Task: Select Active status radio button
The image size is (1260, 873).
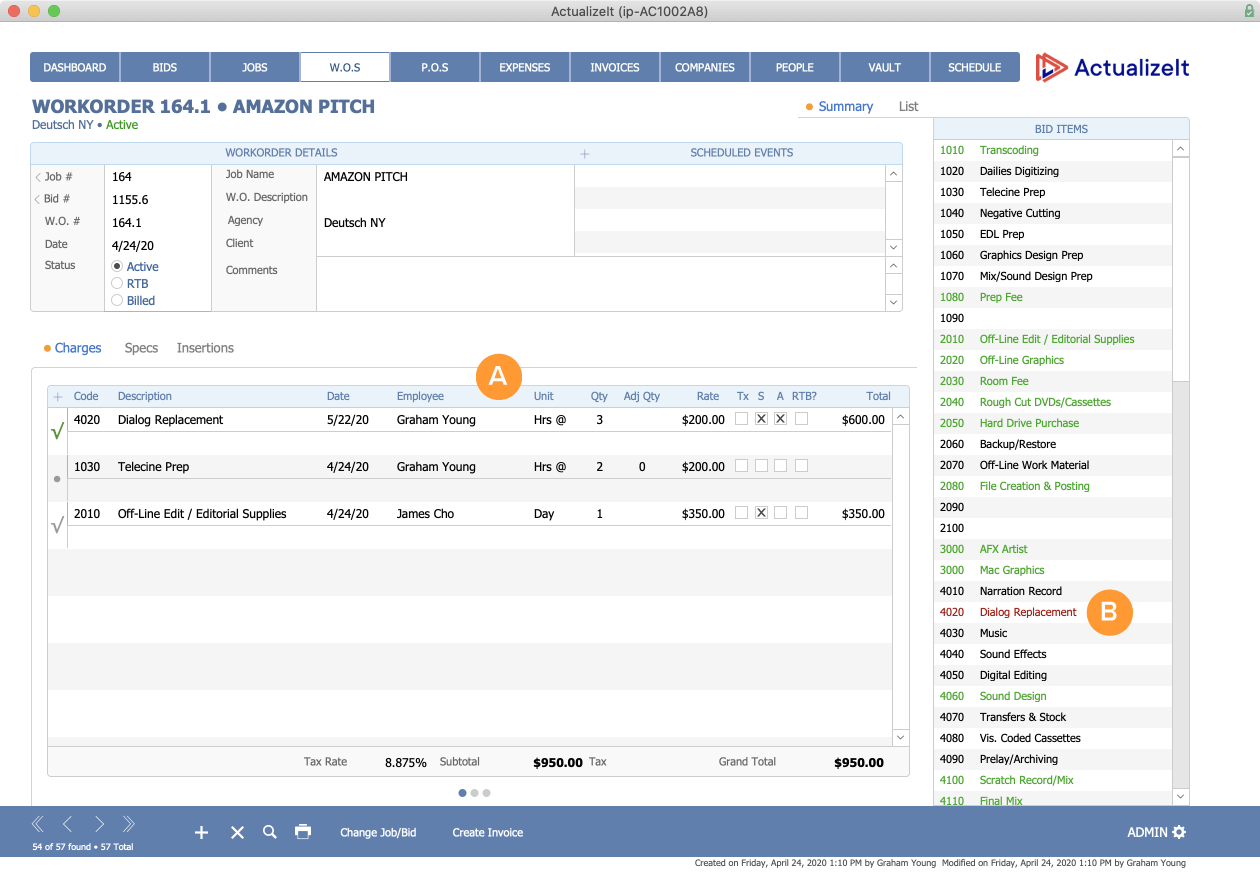Action: point(118,267)
